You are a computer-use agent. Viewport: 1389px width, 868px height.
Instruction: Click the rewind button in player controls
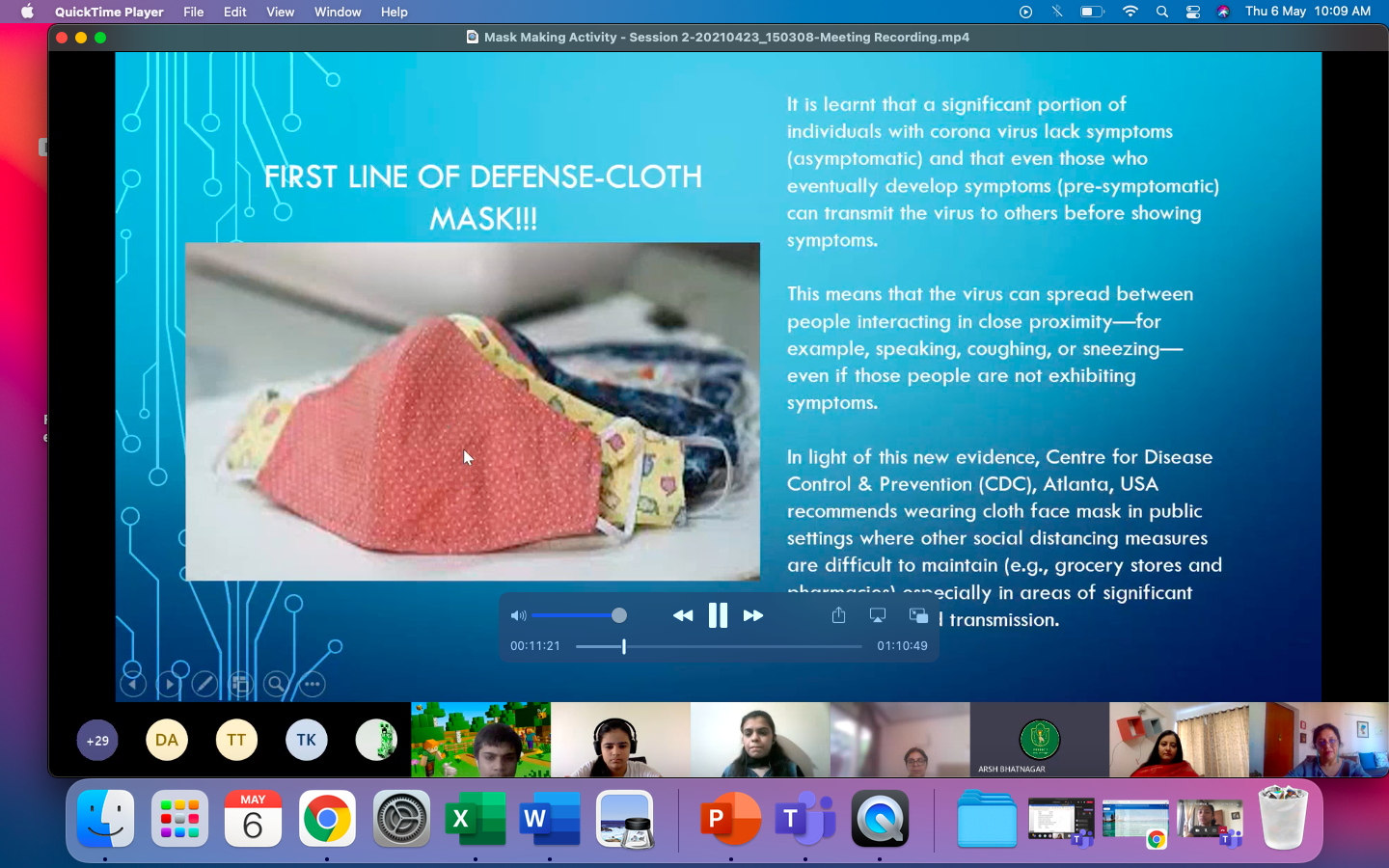pyautogui.click(x=683, y=615)
